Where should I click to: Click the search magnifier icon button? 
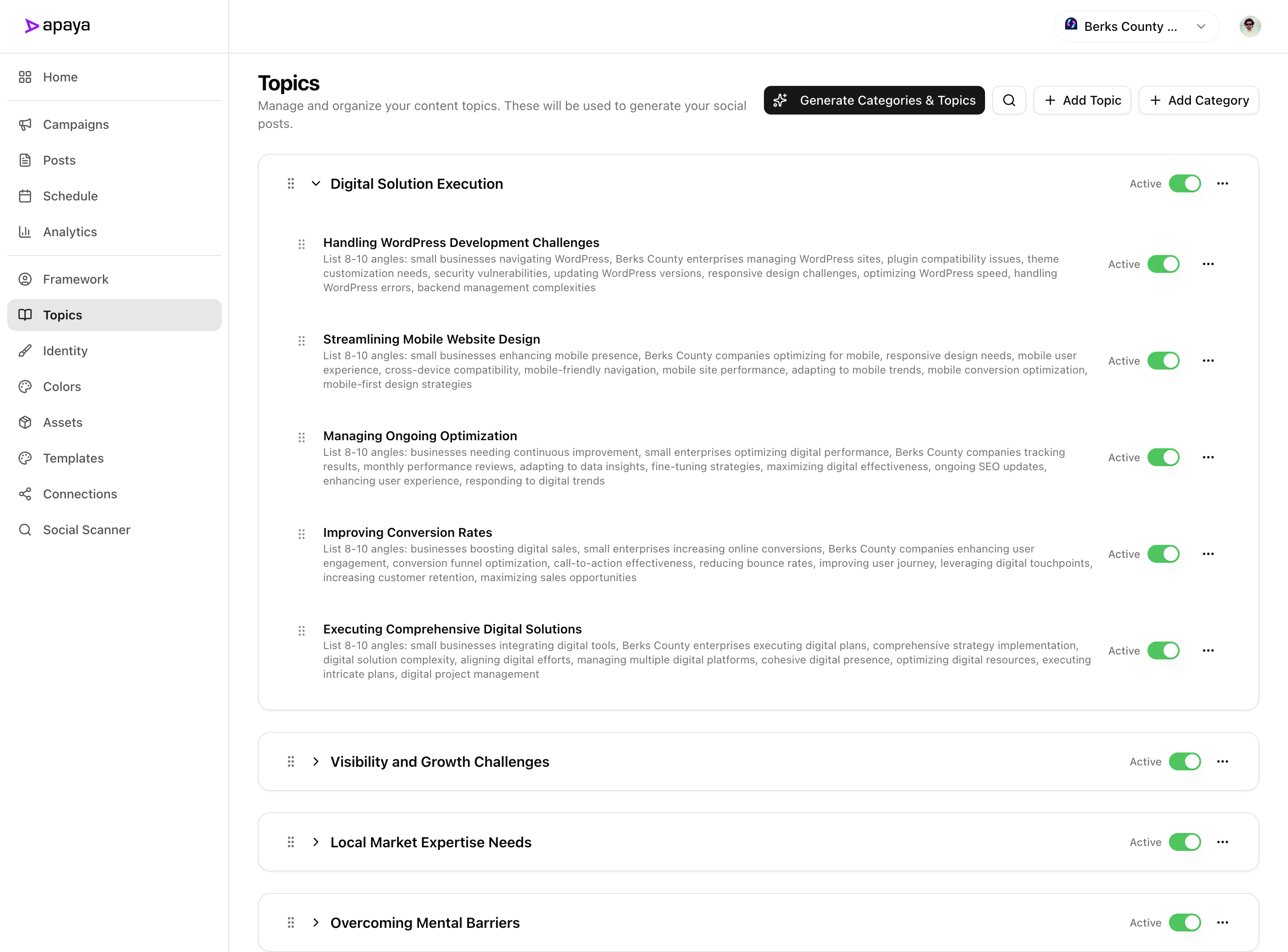tap(1009, 100)
